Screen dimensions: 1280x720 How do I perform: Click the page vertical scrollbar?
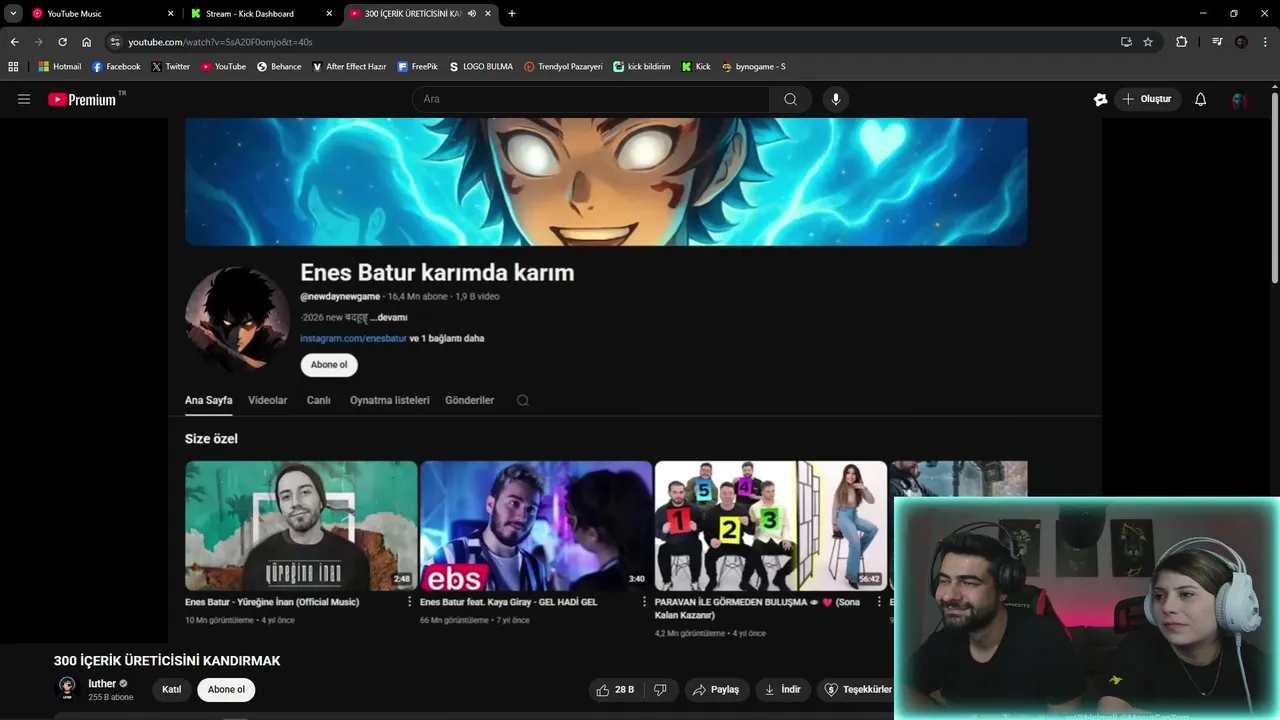click(x=1274, y=190)
